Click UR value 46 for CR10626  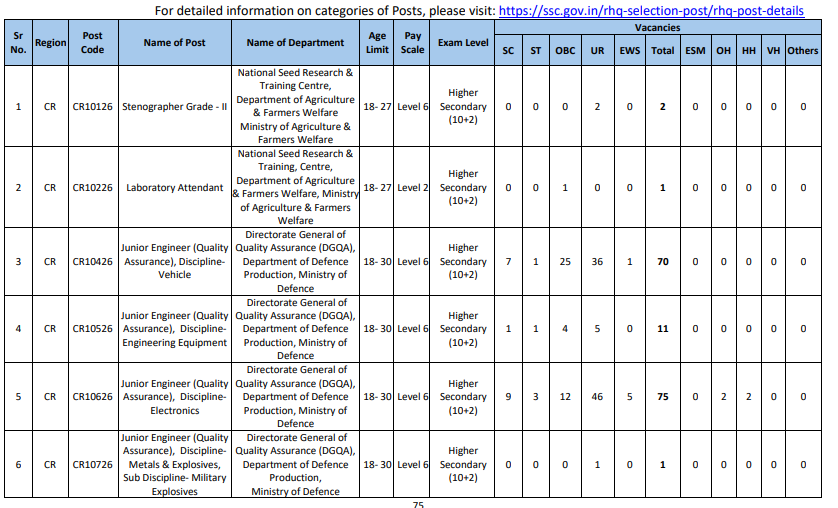[597, 397]
